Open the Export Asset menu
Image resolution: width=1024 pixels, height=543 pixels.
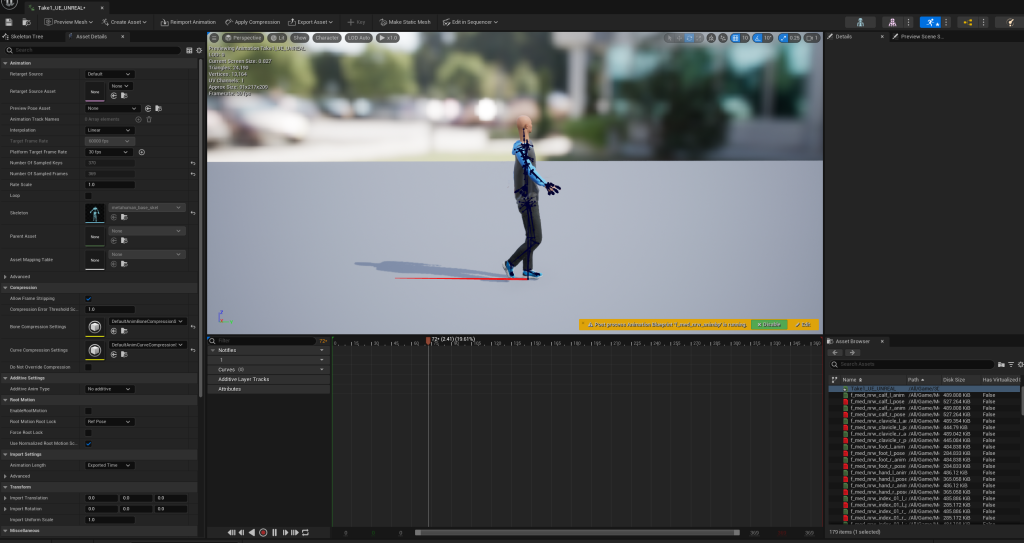(x=310, y=22)
